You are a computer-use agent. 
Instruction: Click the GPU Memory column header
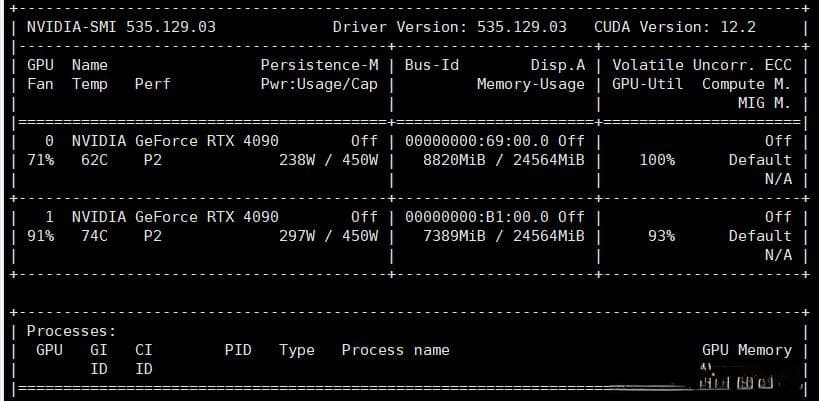pyautogui.click(x=747, y=350)
